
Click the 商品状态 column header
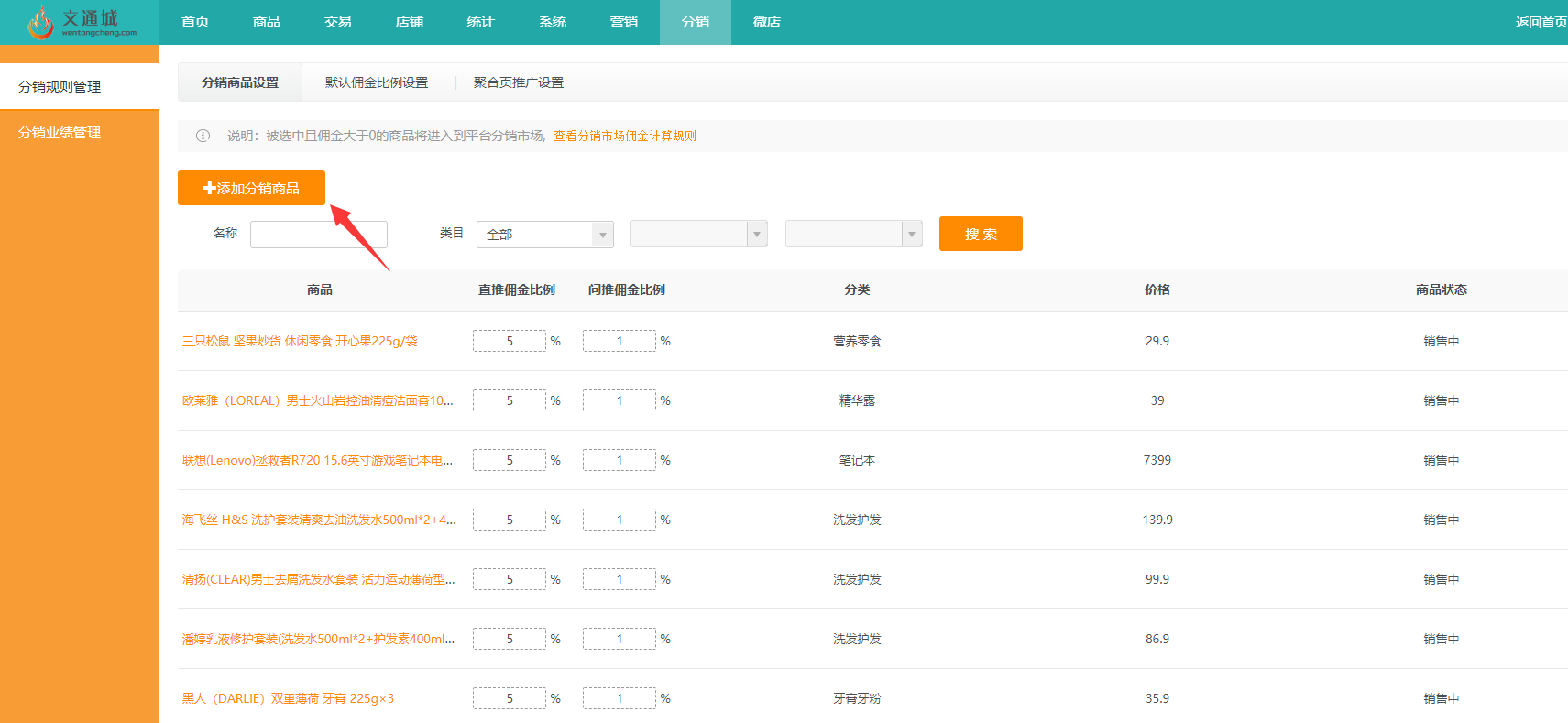pyautogui.click(x=1441, y=290)
